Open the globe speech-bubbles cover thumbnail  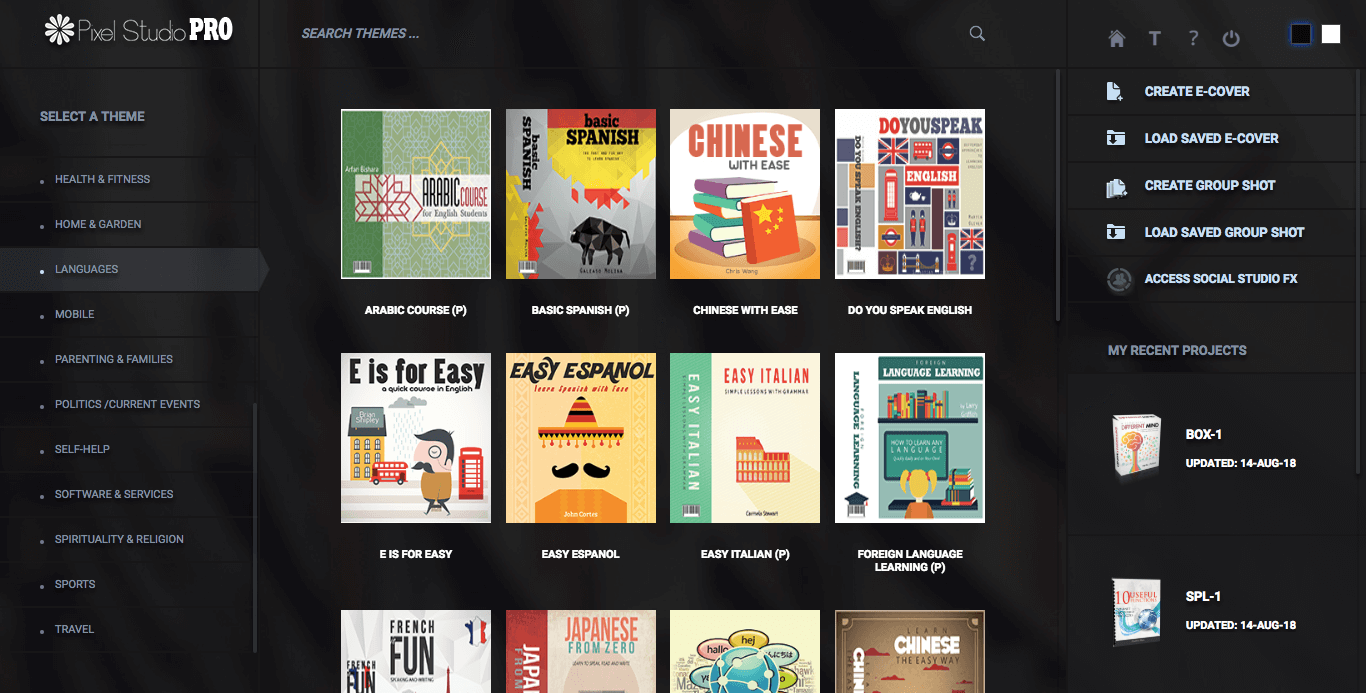745,652
